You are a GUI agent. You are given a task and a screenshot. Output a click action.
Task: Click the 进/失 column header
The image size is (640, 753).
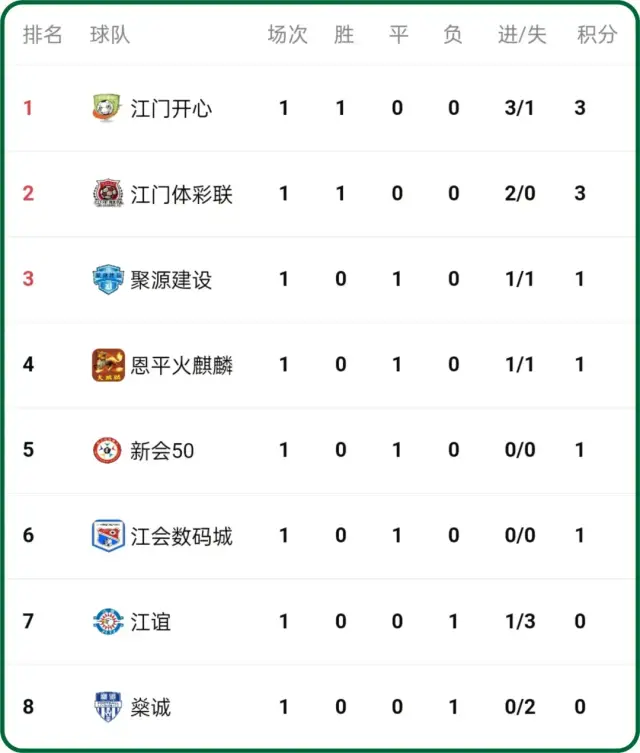[522, 35]
